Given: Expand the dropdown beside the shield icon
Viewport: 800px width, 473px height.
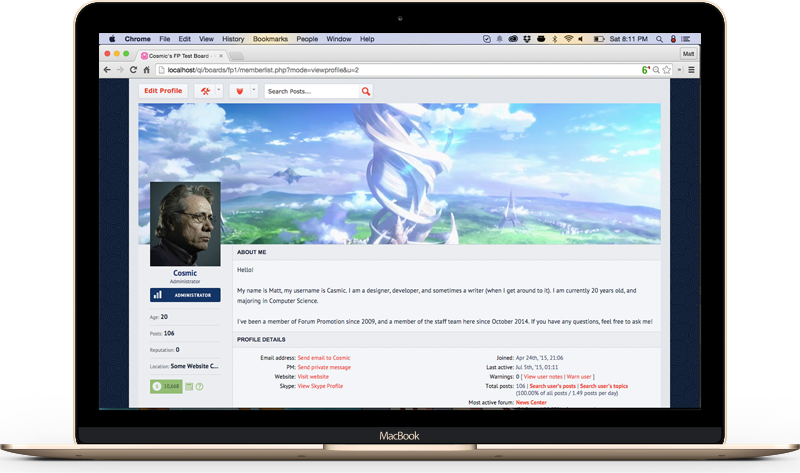Looking at the screenshot, I should 254,90.
